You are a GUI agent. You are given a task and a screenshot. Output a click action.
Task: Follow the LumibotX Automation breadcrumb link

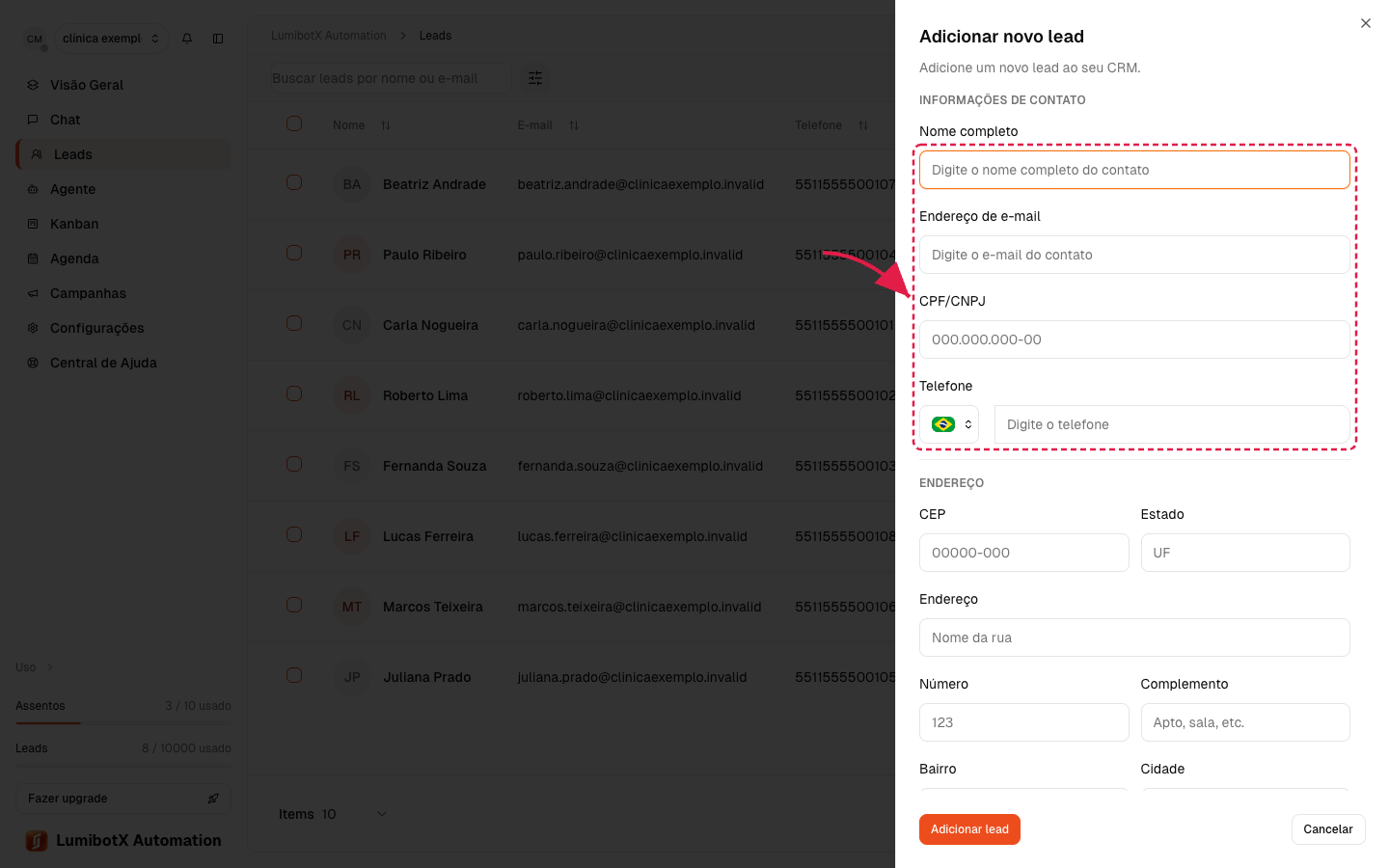click(329, 36)
